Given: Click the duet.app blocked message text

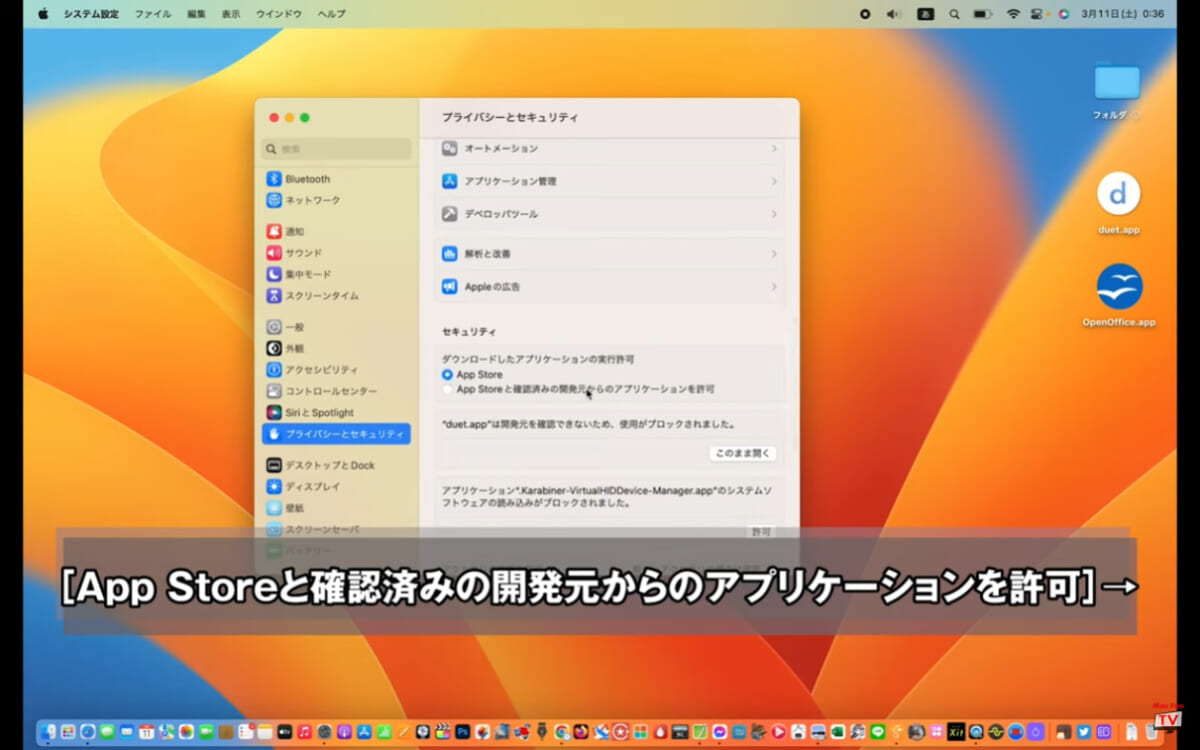Looking at the screenshot, I should point(590,424).
